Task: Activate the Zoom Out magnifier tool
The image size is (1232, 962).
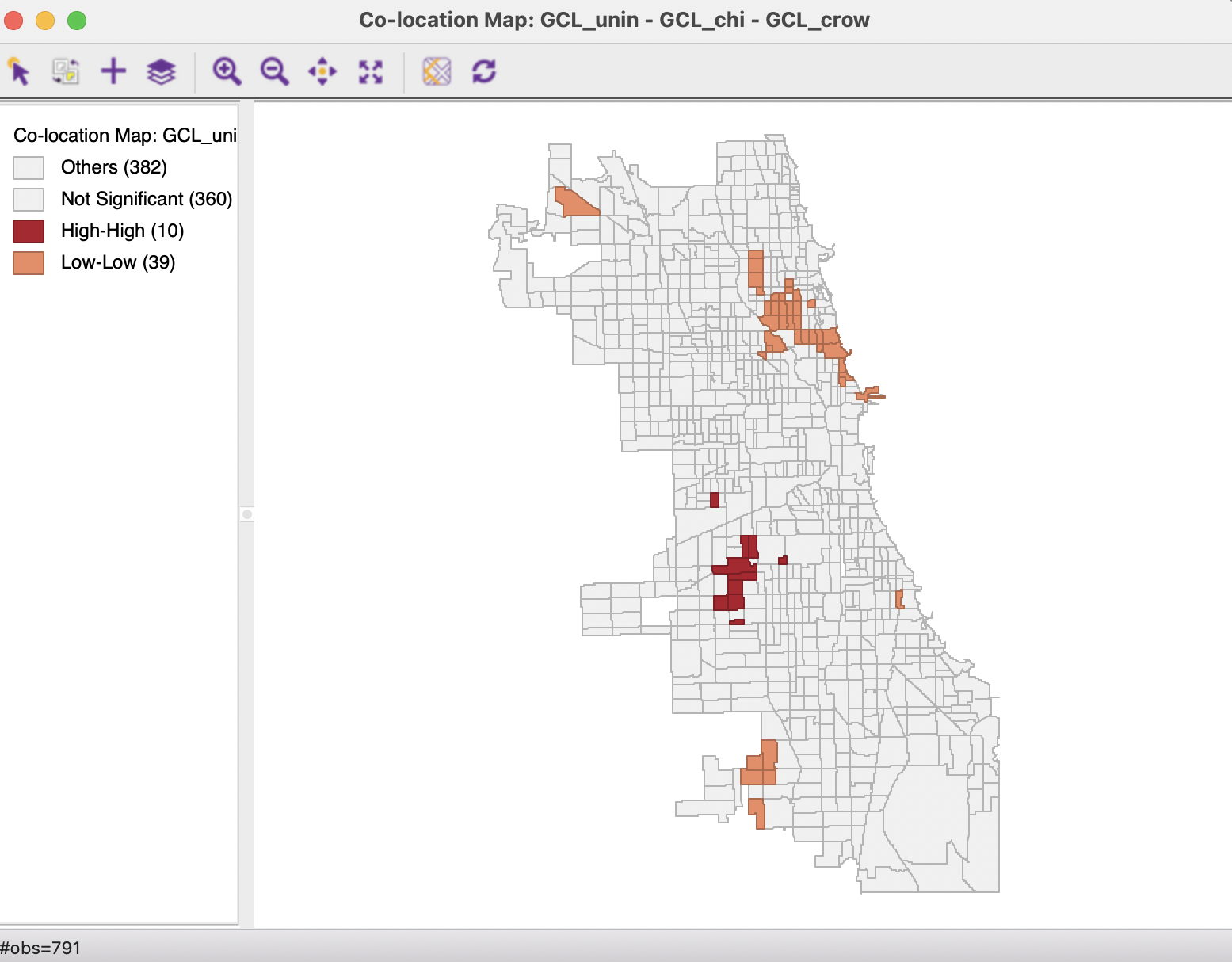Action: (274, 71)
